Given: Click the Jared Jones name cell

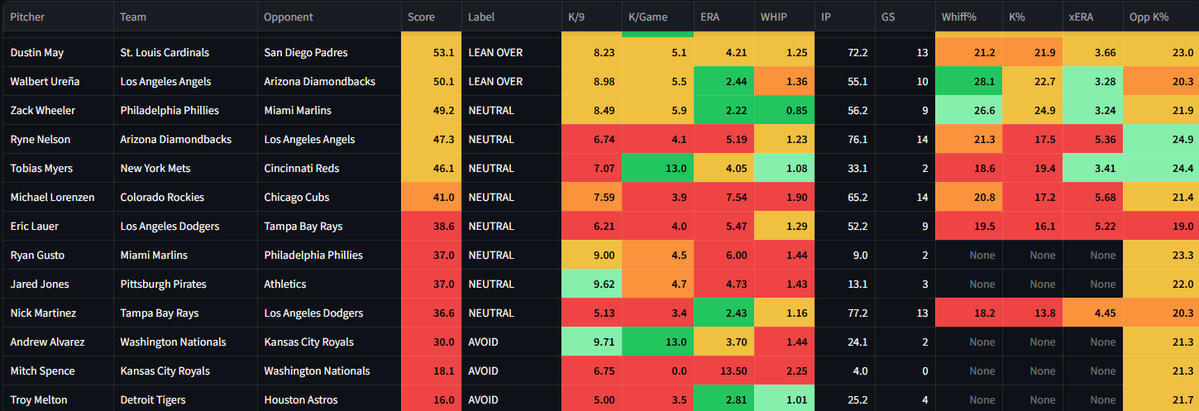Looking at the screenshot, I should coord(57,284).
